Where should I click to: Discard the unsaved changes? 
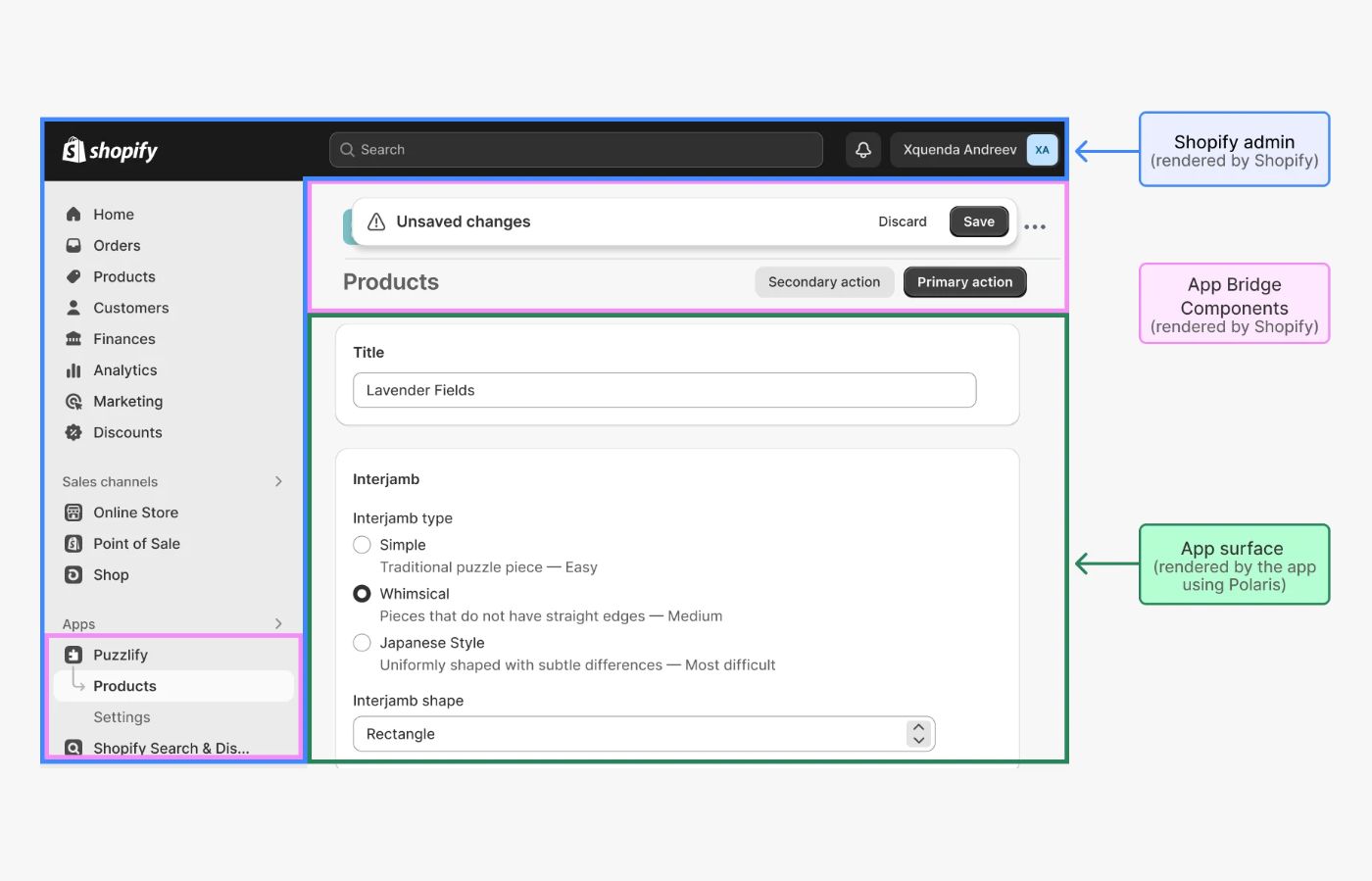pos(902,221)
